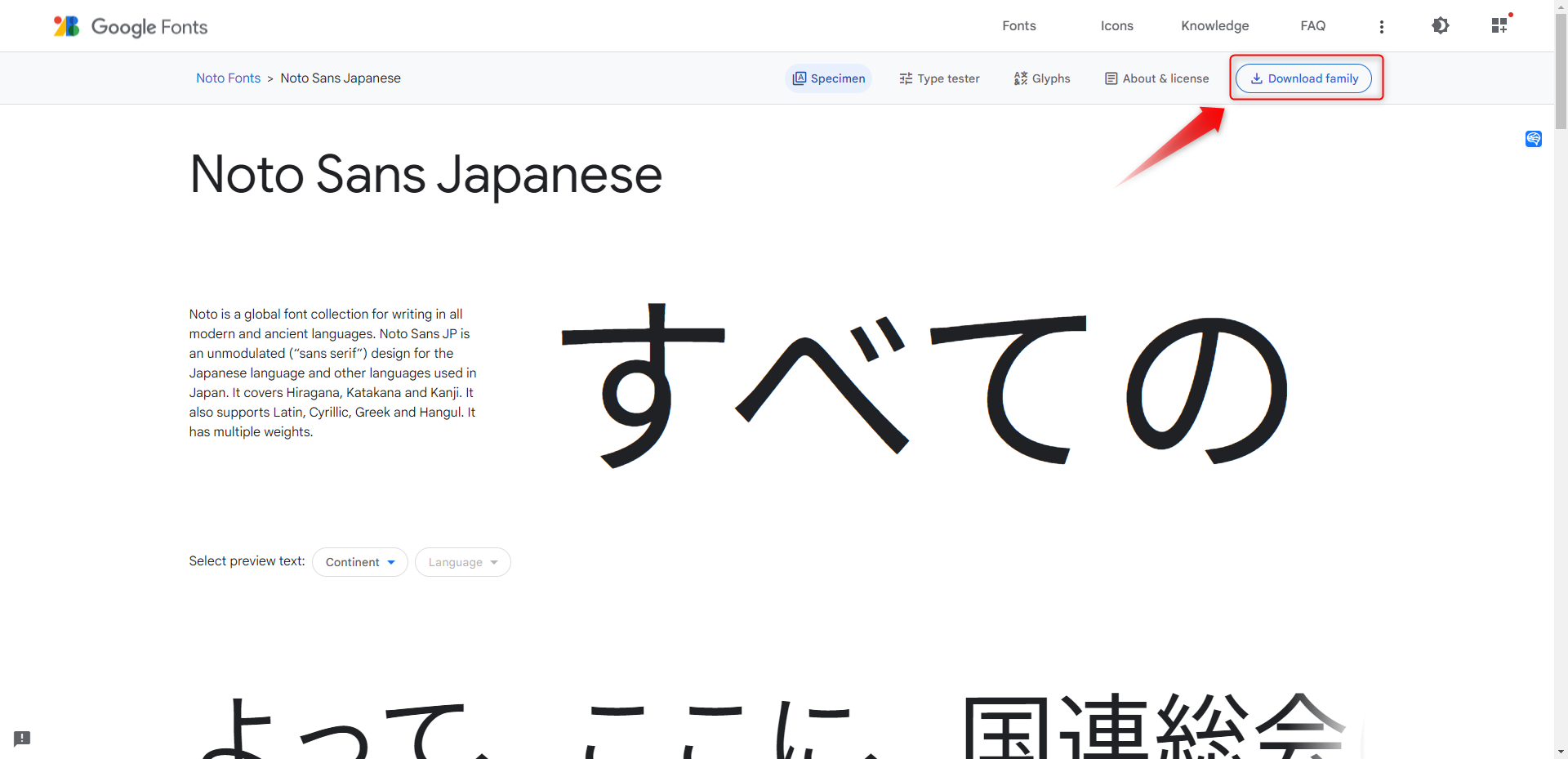Open the selected families grid icon

point(1499,26)
